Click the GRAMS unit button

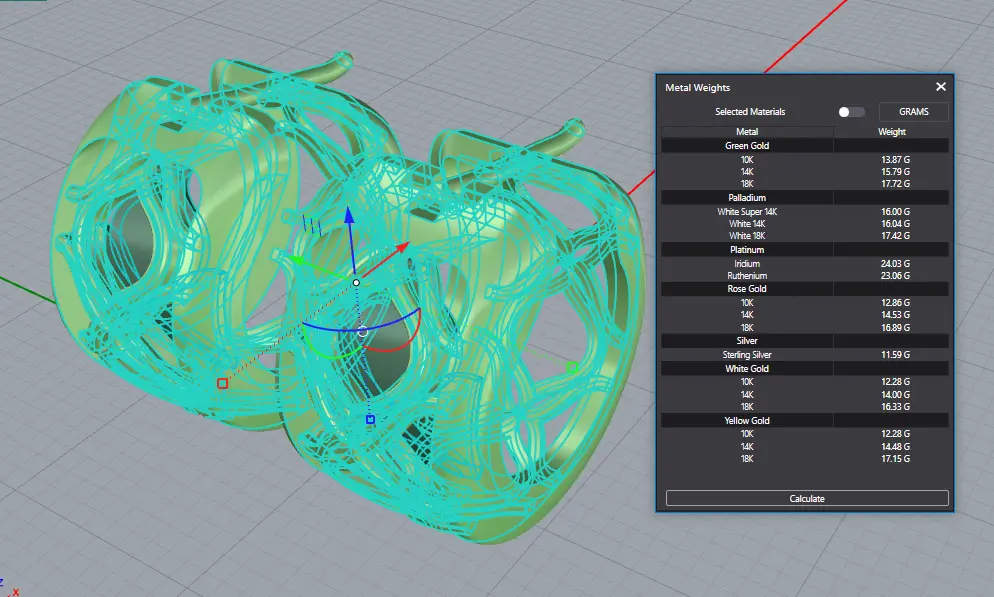pos(913,112)
